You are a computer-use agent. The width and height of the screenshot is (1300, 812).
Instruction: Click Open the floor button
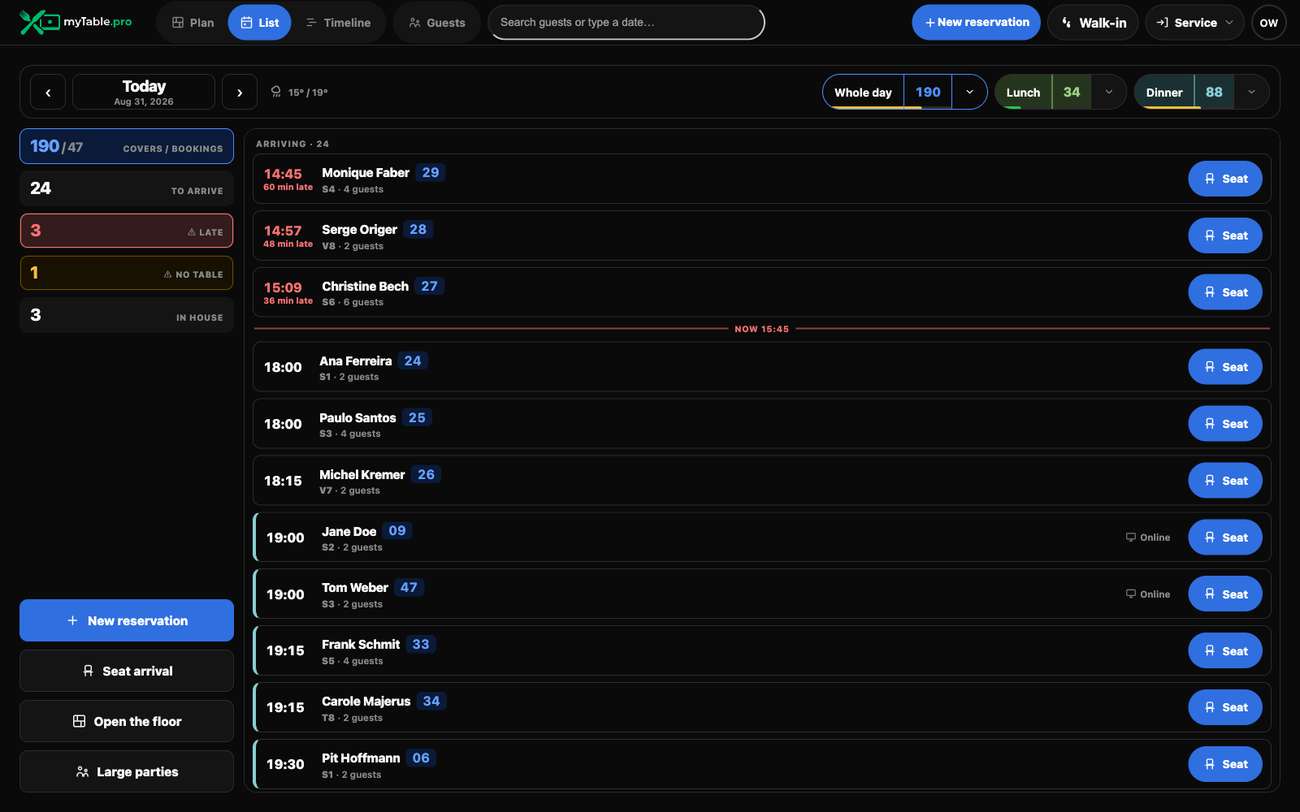click(x=127, y=721)
